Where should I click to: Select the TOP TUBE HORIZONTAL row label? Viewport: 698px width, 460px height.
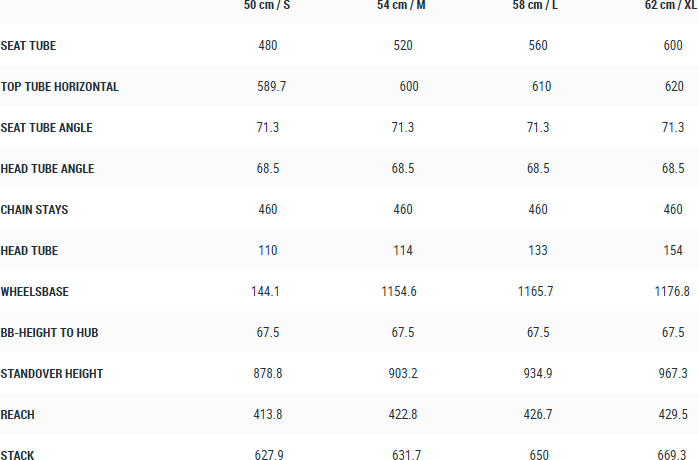[x=60, y=87]
